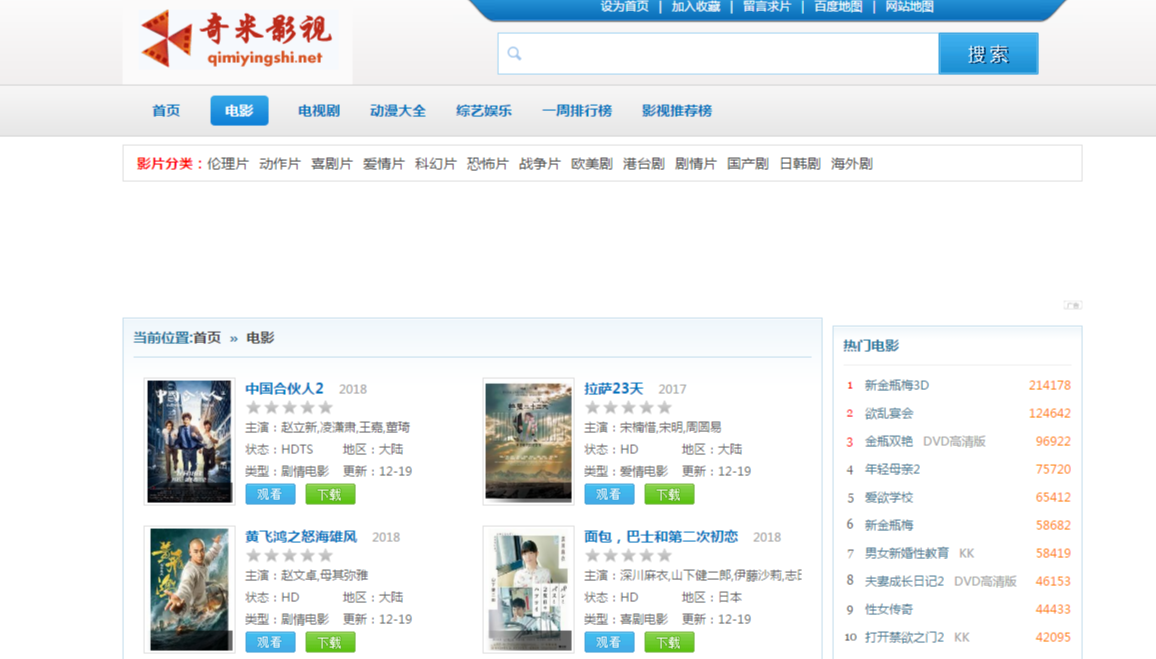The width and height of the screenshot is (1156, 659).
Task: Click 观看 button for 中国合伙人2
Action: click(270, 494)
